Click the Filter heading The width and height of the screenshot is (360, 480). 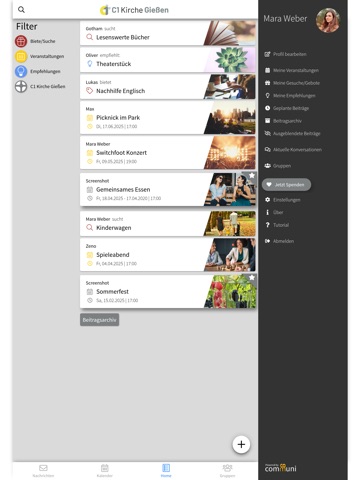[27, 26]
